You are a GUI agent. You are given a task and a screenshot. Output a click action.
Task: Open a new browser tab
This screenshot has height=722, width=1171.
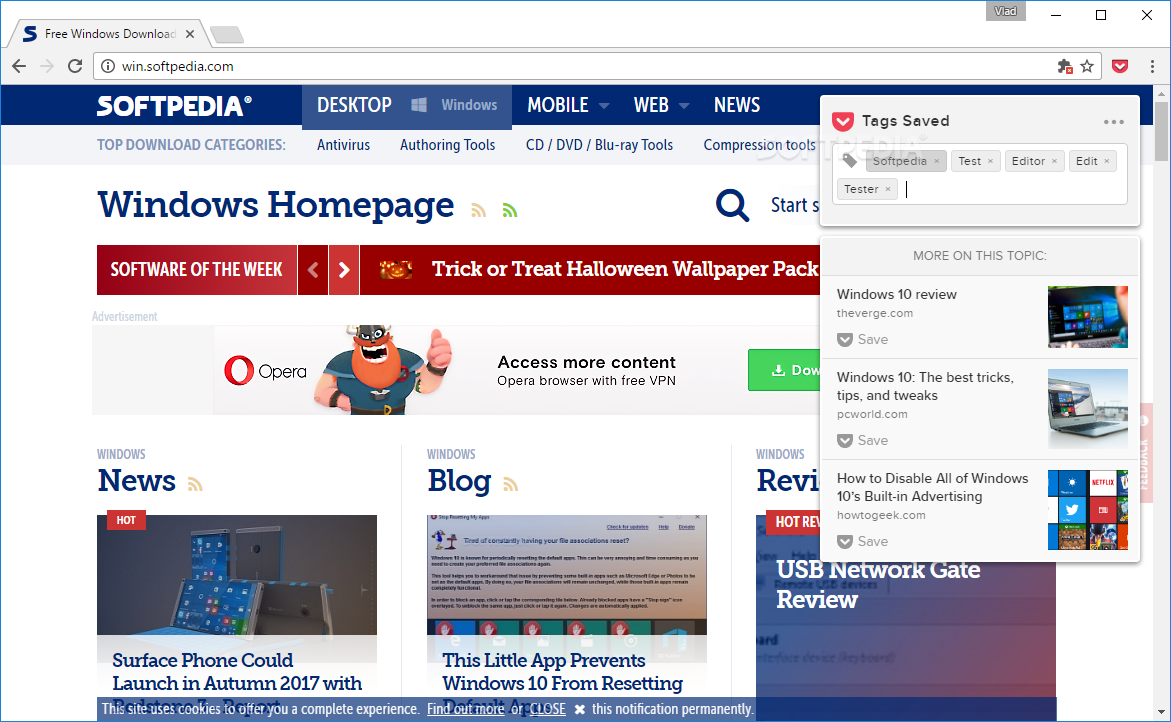point(226,34)
